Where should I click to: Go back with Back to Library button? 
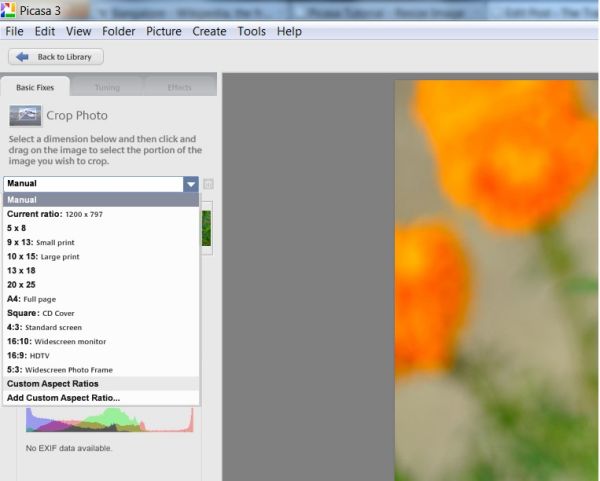point(56,57)
